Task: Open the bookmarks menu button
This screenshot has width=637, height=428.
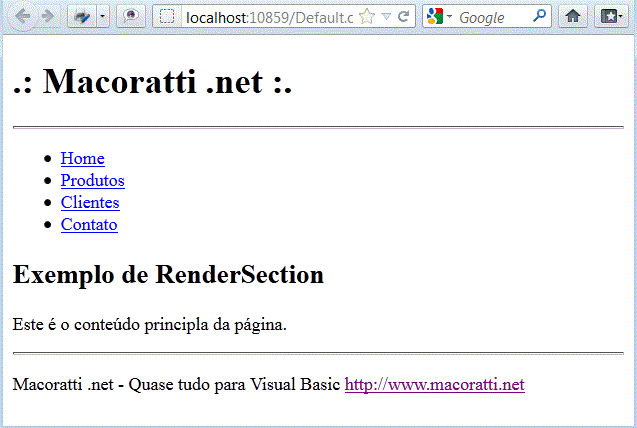Action: (x=611, y=16)
